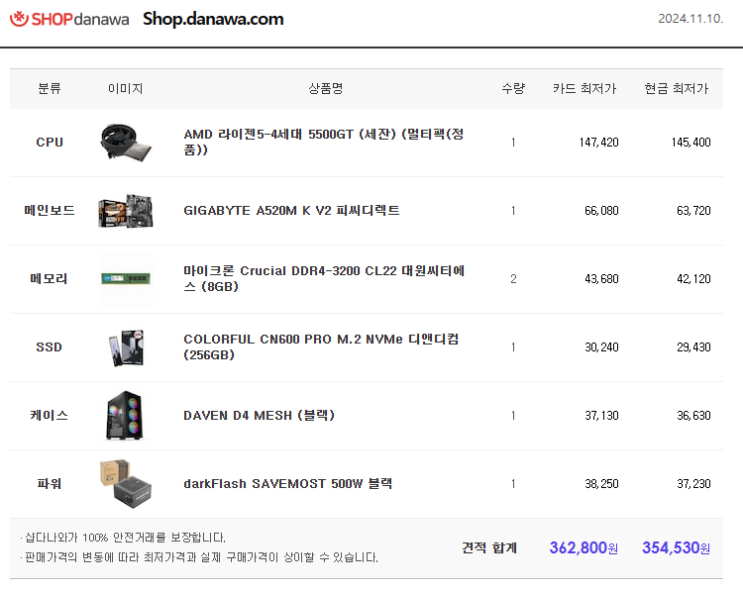Image resolution: width=743 pixels, height=591 pixels.
Task: Click the 판매가격의 변동 price notice text
Action: [x=199, y=557]
